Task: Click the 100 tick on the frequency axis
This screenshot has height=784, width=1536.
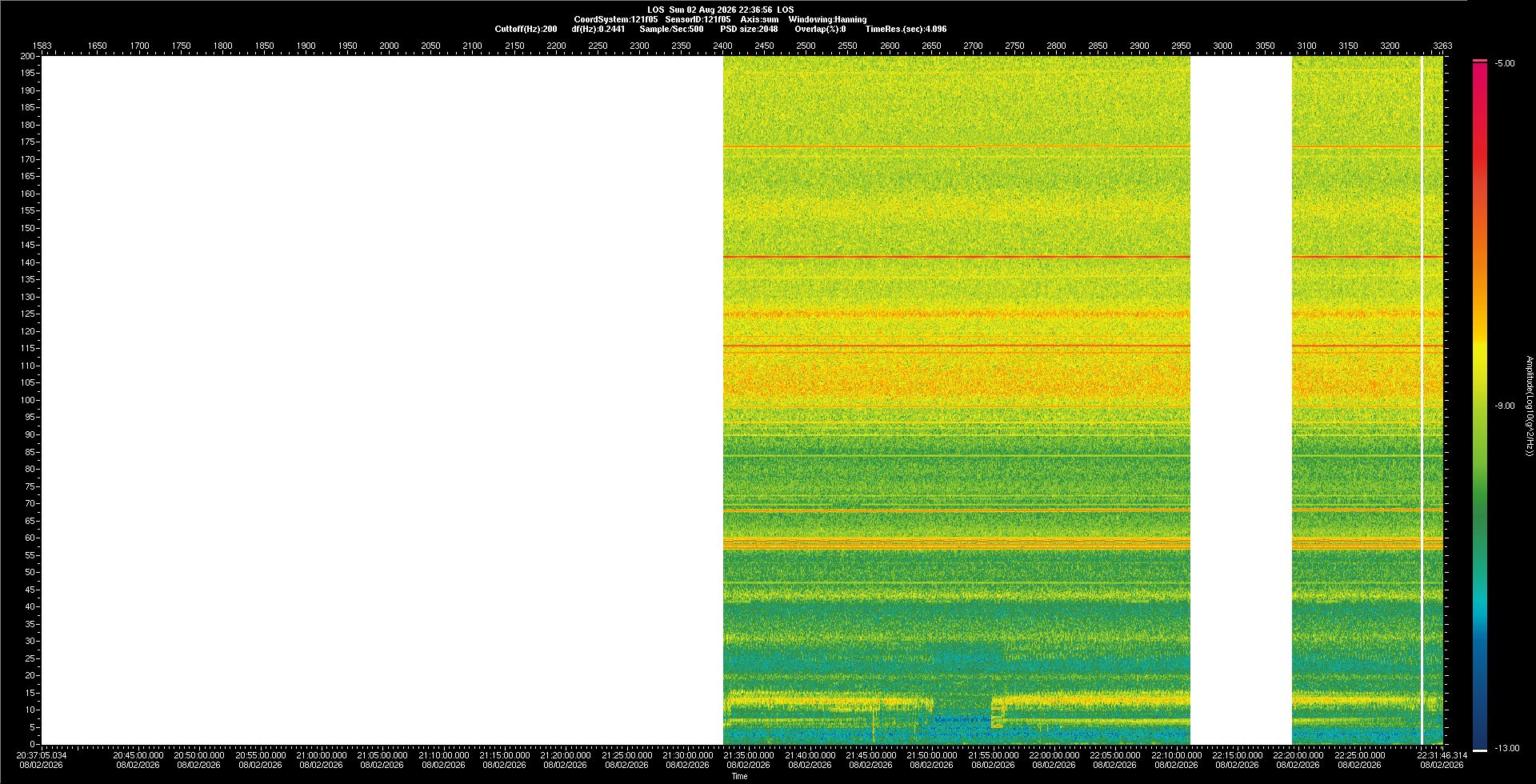Action: click(x=28, y=400)
